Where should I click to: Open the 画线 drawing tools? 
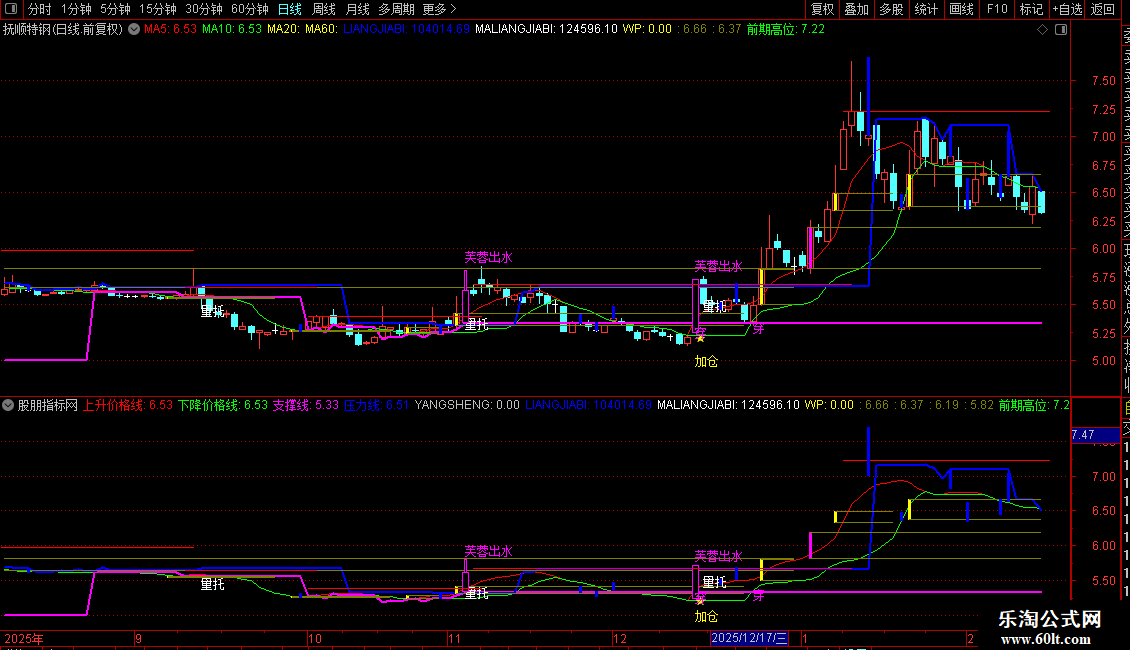(x=961, y=9)
